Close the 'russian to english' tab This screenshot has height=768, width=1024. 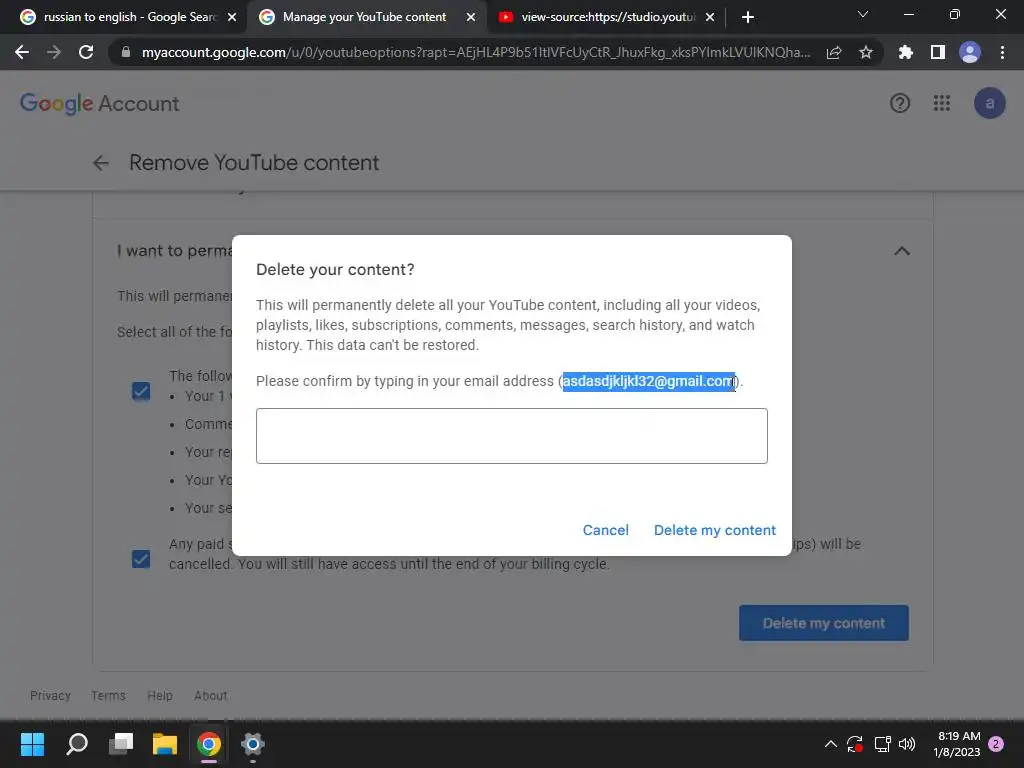(232, 17)
